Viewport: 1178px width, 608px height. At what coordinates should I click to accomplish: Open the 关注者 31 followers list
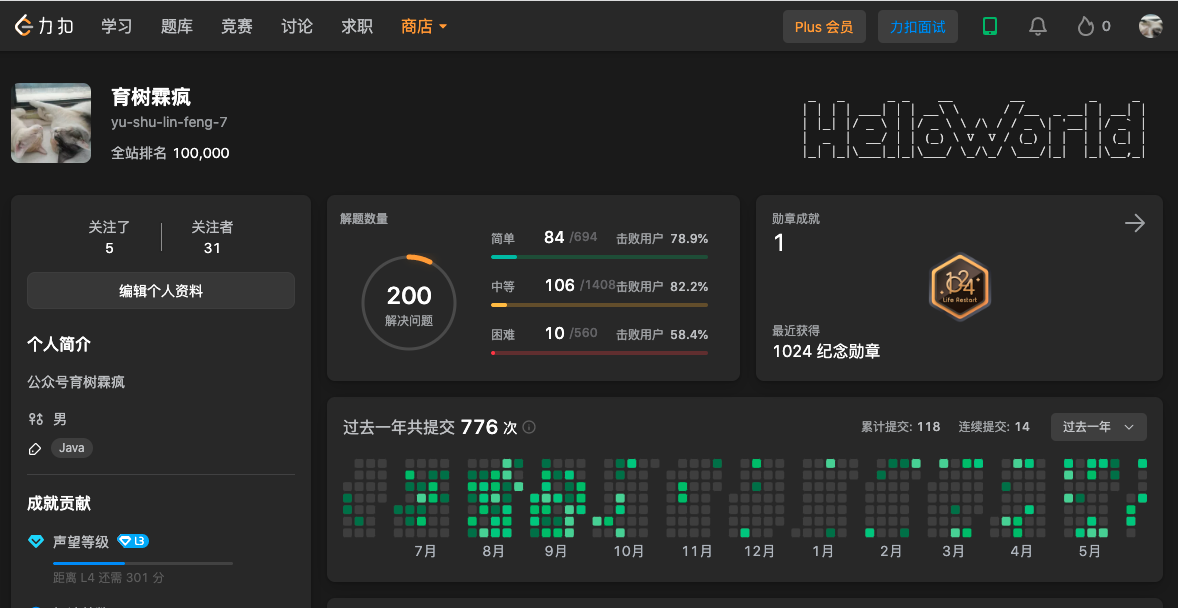(x=212, y=237)
